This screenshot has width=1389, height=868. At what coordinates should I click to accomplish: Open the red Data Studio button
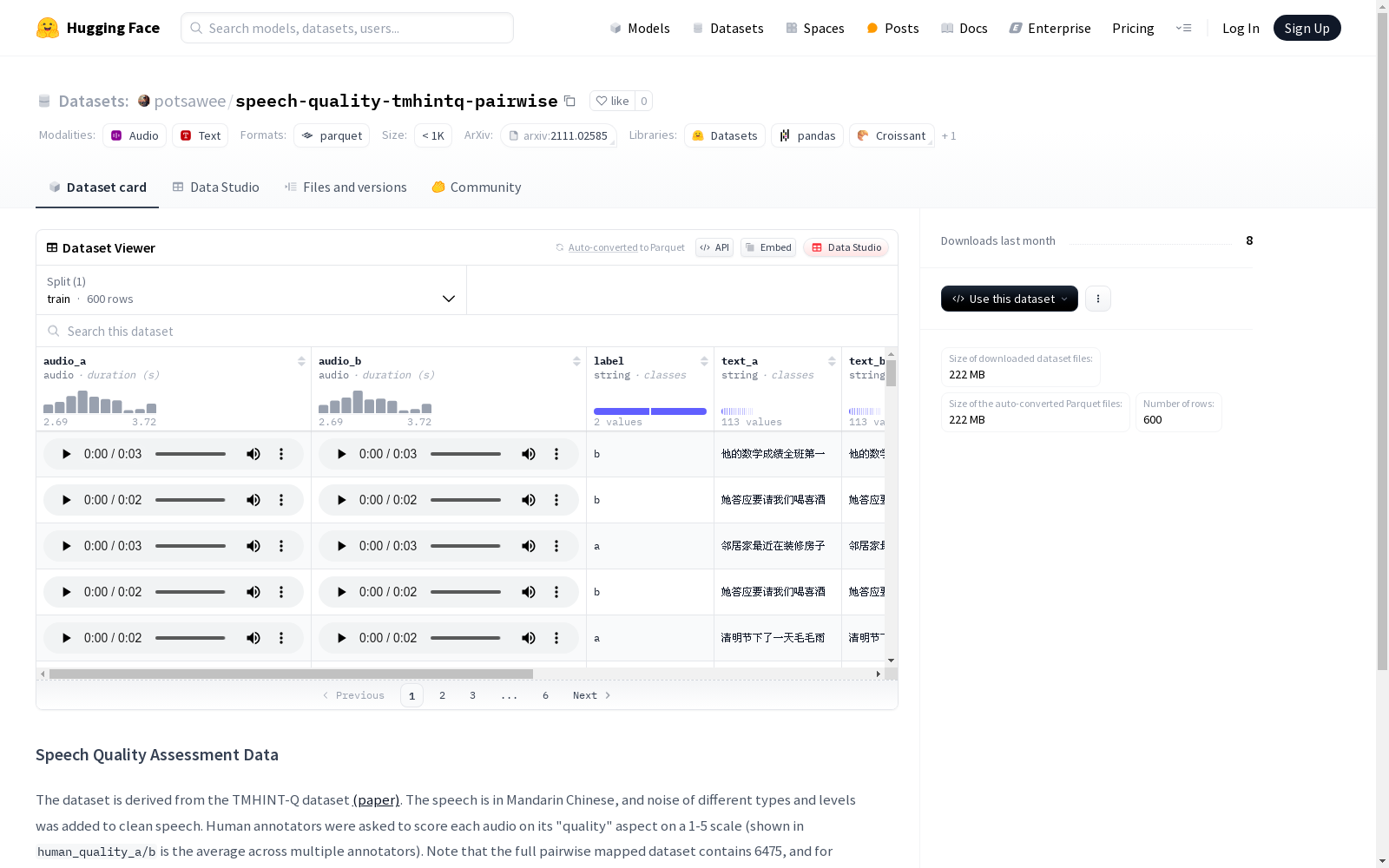pyautogui.click(x=846, y=247)
